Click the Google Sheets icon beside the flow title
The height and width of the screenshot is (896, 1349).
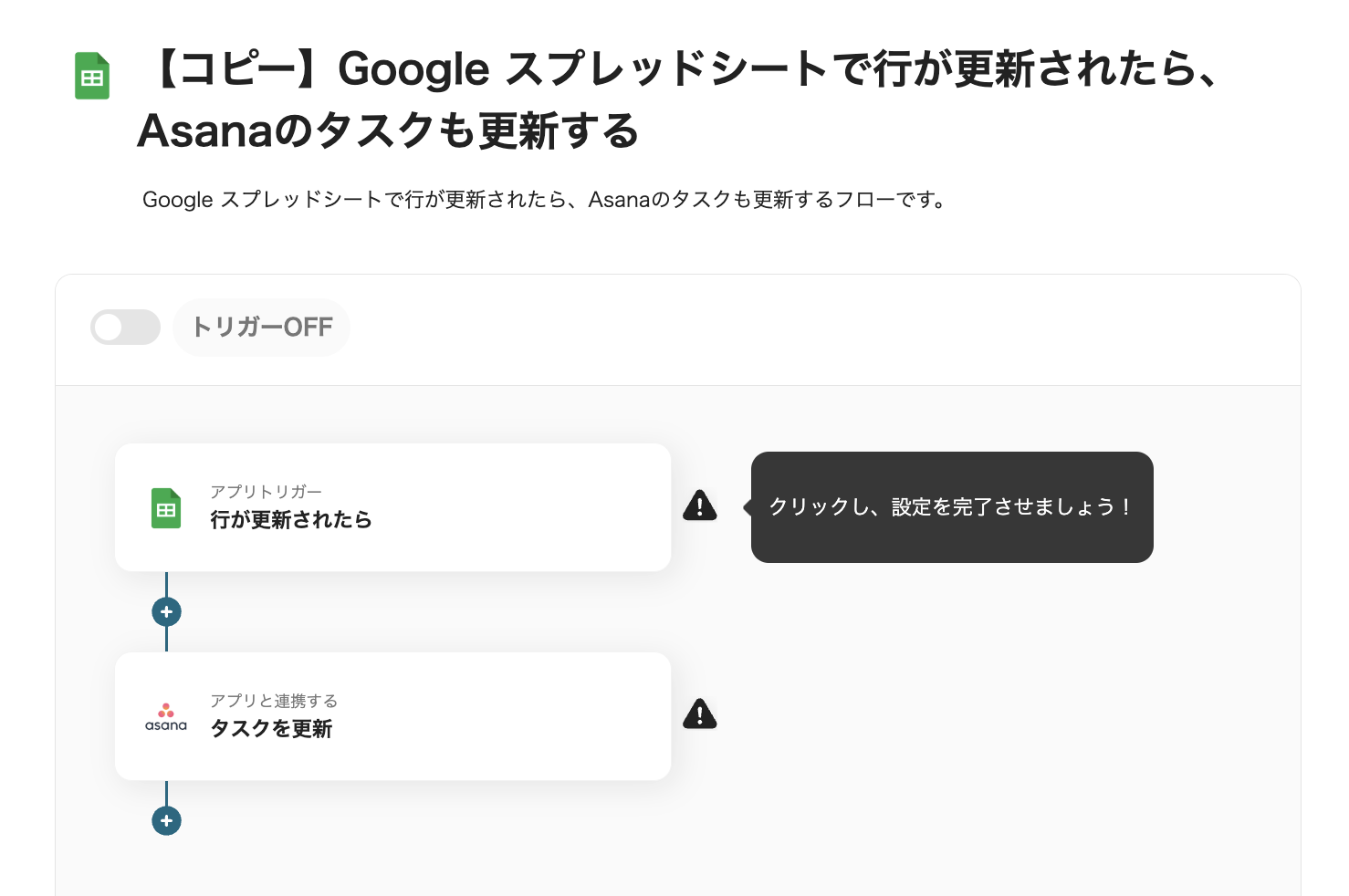pos(92,76)
